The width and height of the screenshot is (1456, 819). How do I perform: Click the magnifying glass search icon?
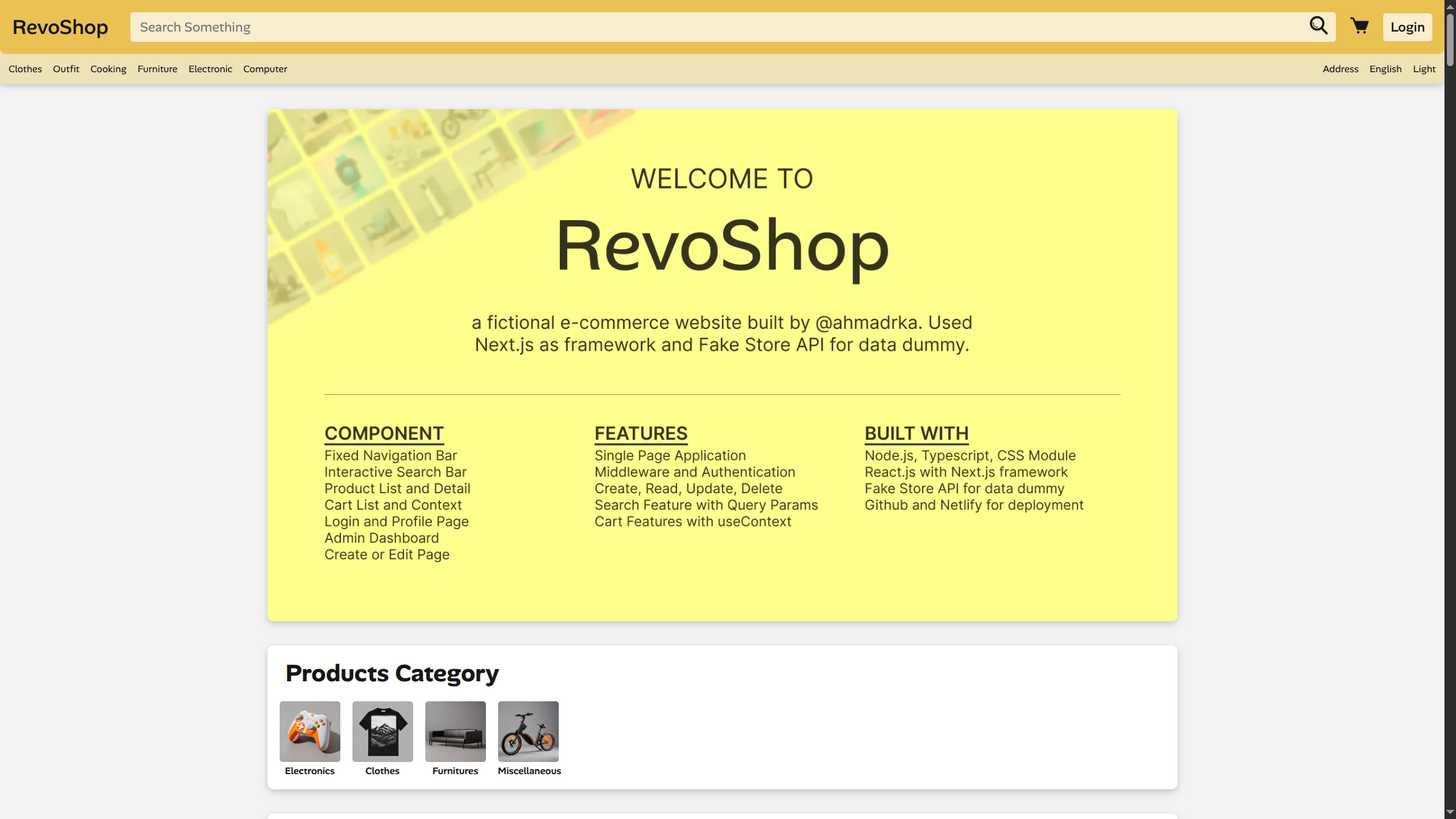click(1318, 26)
